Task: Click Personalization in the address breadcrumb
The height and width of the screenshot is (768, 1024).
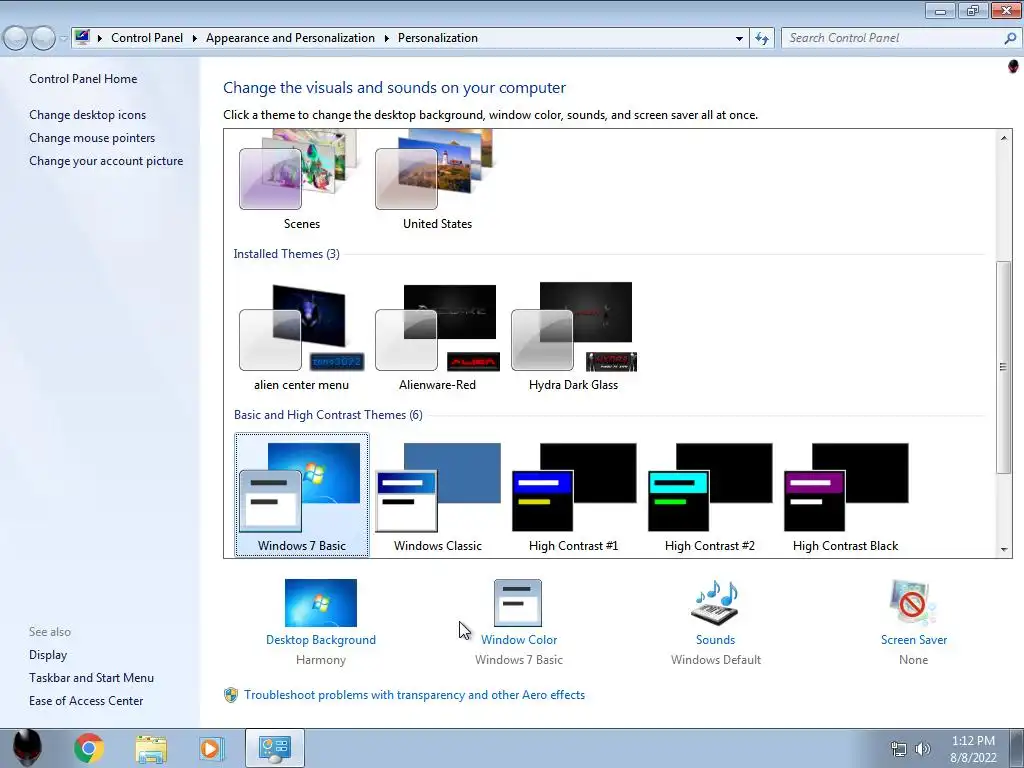Action: (438, 38)
